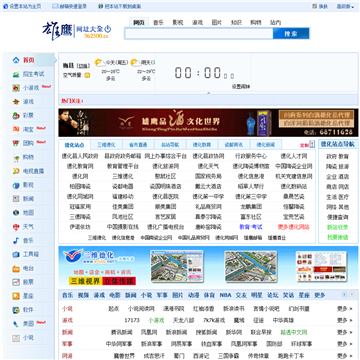Expand 更多 in the 小说 row
Screen dimensions: 360x360
[x=344, y=309]
